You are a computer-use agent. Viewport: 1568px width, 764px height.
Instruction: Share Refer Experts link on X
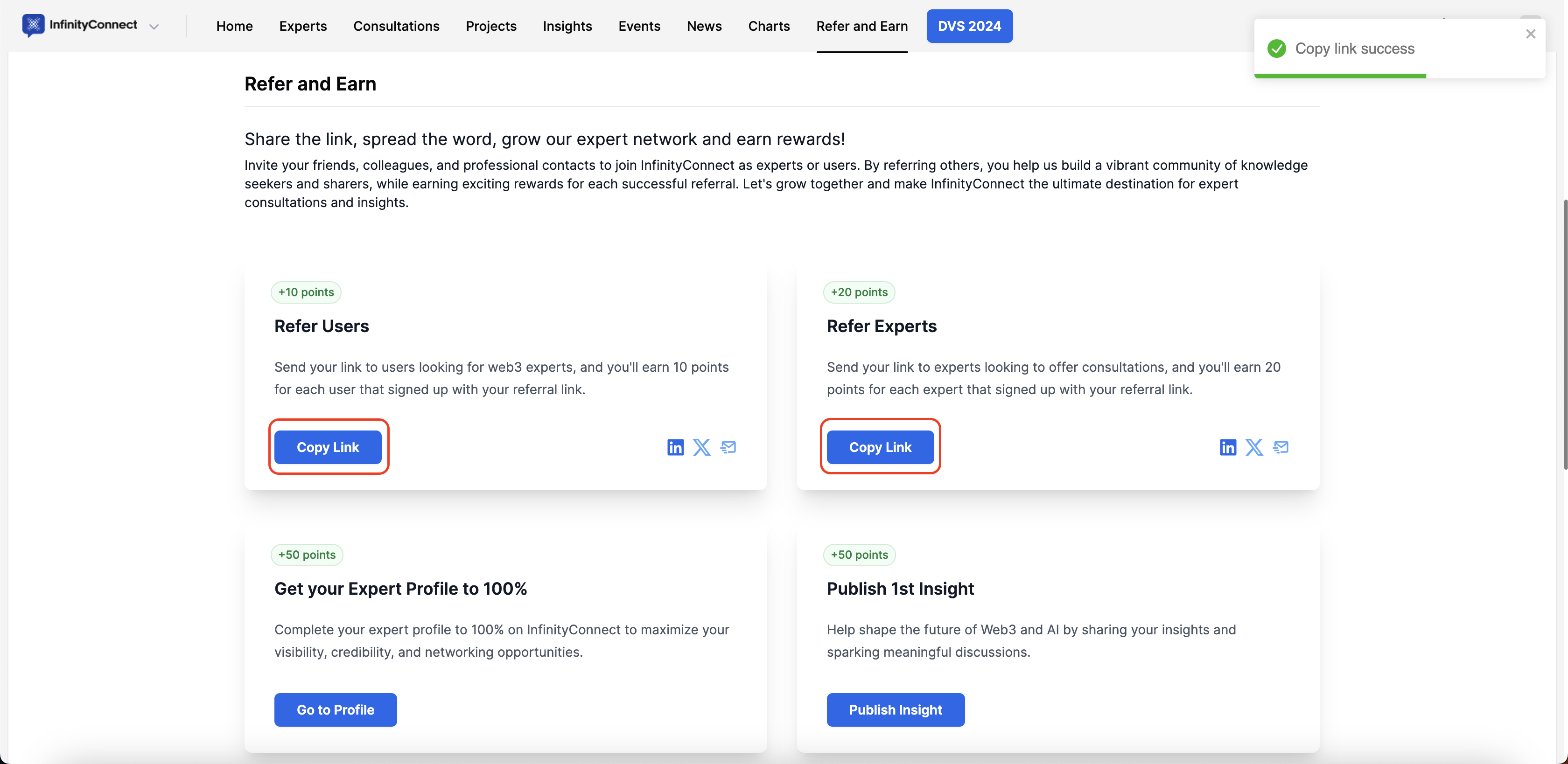point(1254,447)
